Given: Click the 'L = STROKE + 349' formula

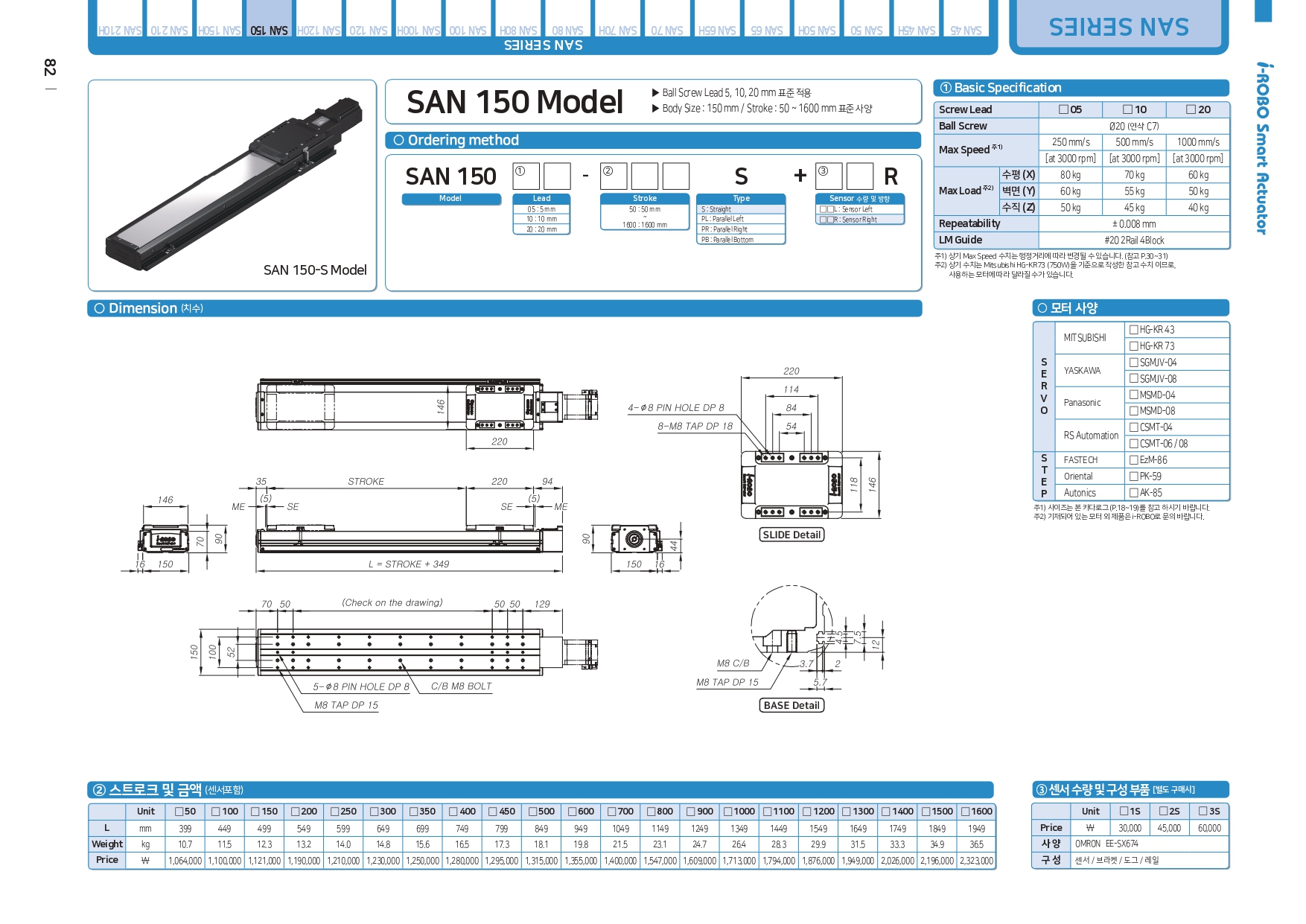Looking at the screenshot, I should coord(409,564).
